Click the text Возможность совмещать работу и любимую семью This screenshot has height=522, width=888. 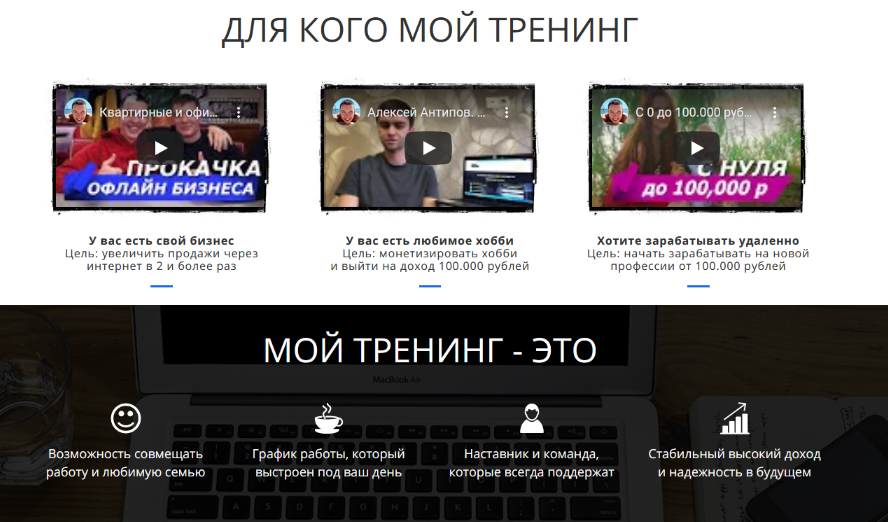click(x=126, y=463)
